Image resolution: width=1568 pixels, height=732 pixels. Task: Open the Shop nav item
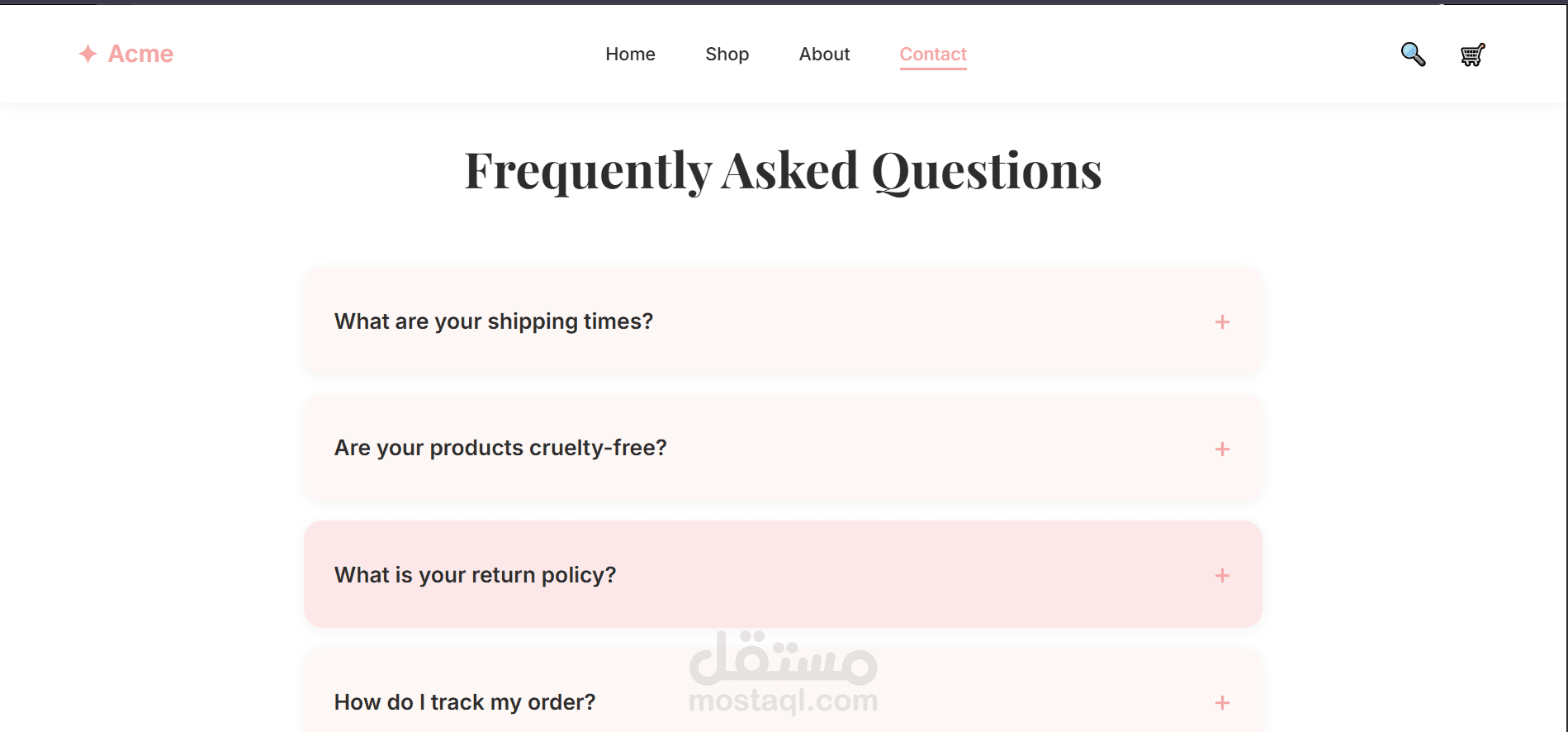[x=727, y=55]
